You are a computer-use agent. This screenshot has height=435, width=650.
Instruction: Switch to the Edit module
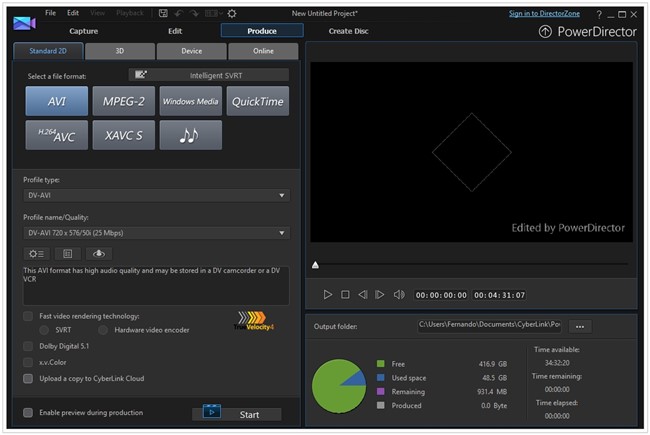pyautogui.click(x=175, y=31)
